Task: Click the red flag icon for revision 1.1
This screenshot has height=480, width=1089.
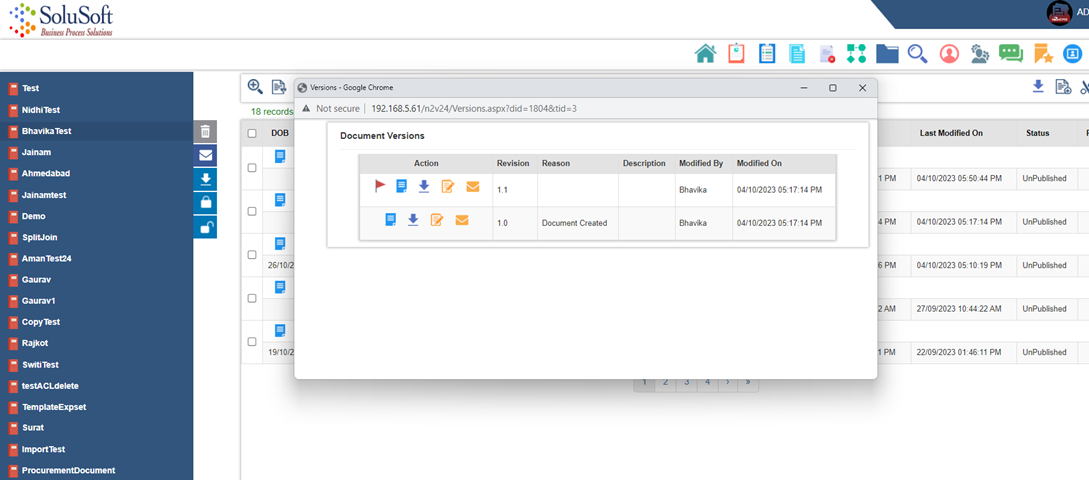Action: [380, 186]
